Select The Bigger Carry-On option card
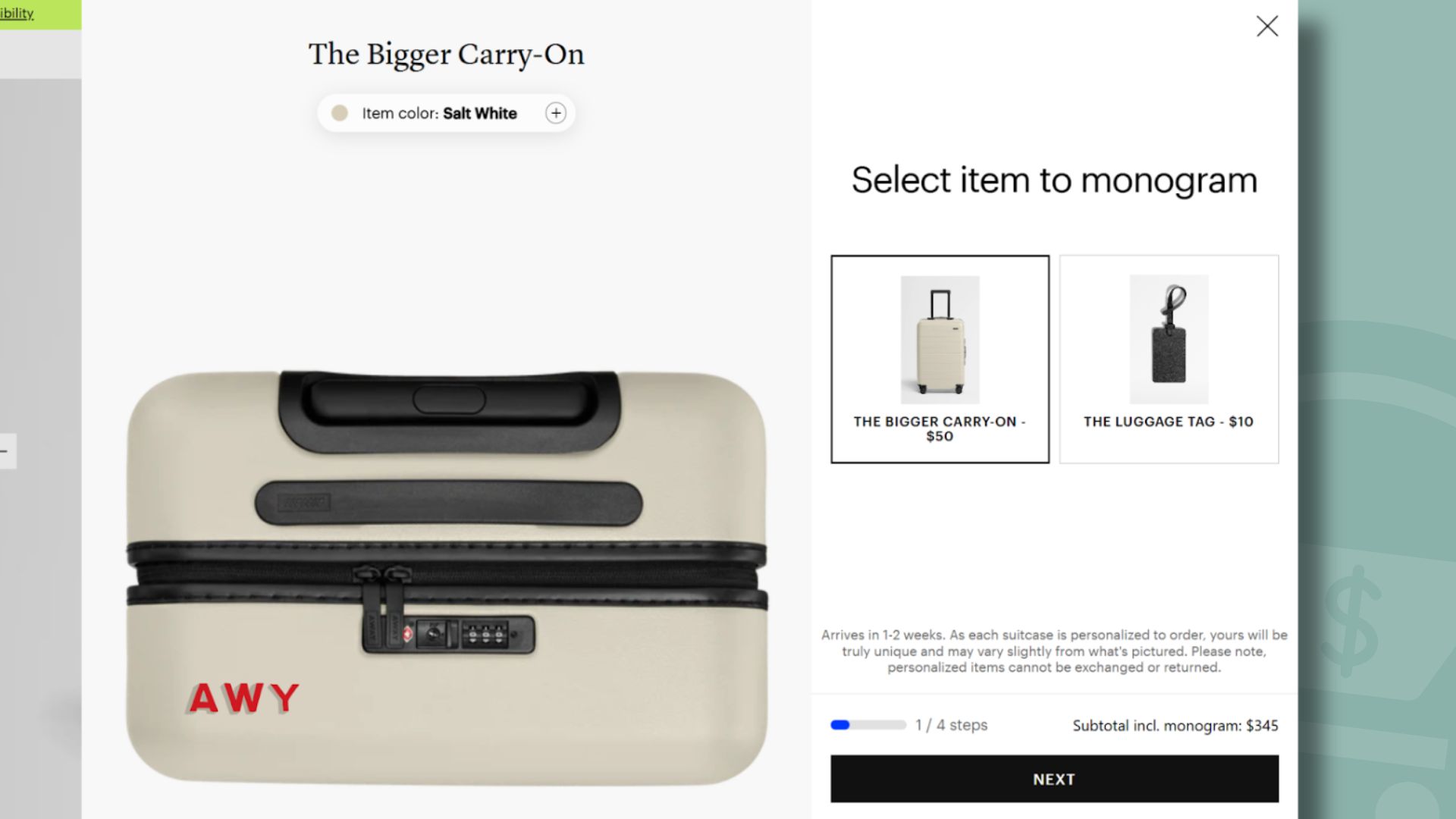The height and width of the screenshot is (819, 1456). [x=940, y=359]
